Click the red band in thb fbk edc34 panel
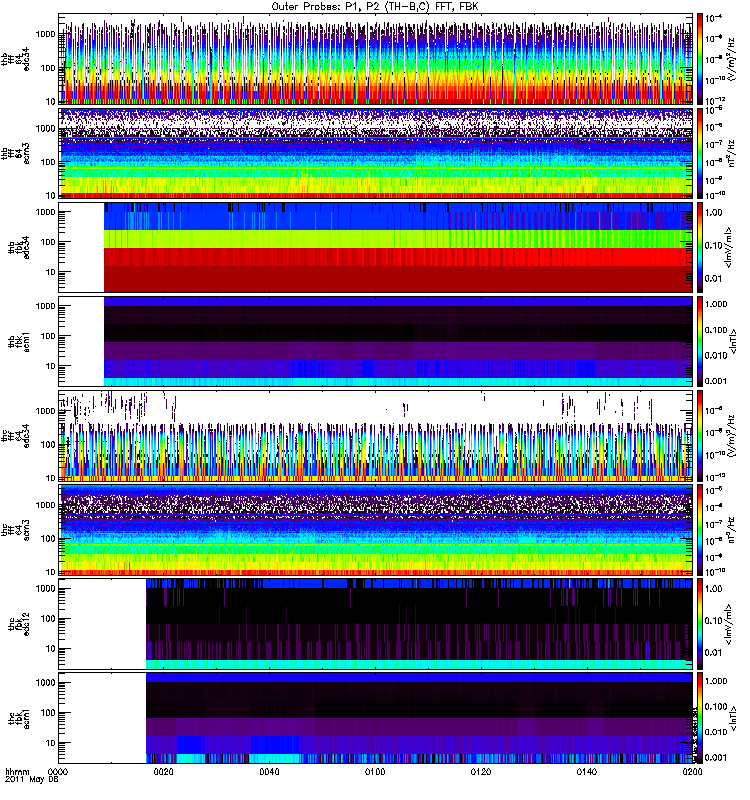The height and width of the screenshot is (800, 750). pos(398,257)
